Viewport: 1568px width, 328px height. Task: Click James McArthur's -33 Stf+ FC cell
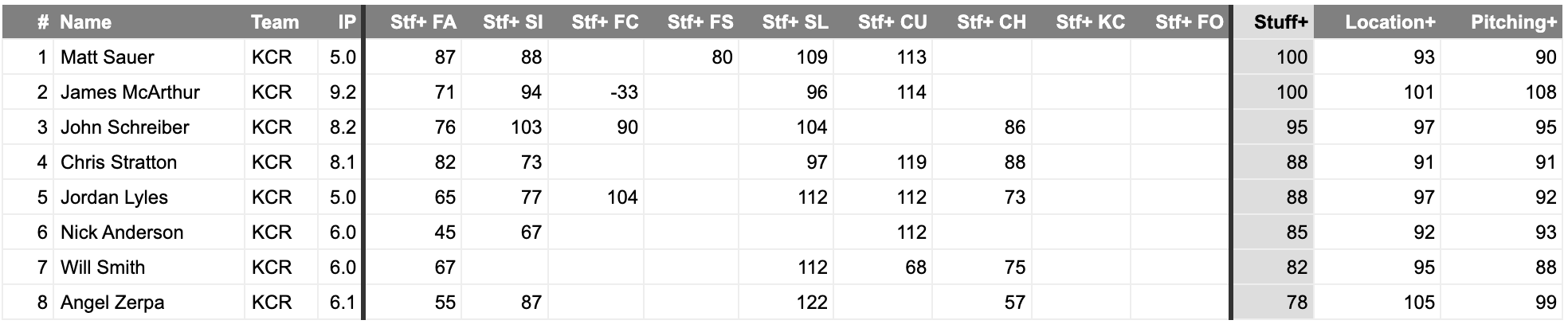tap(623, 92)
